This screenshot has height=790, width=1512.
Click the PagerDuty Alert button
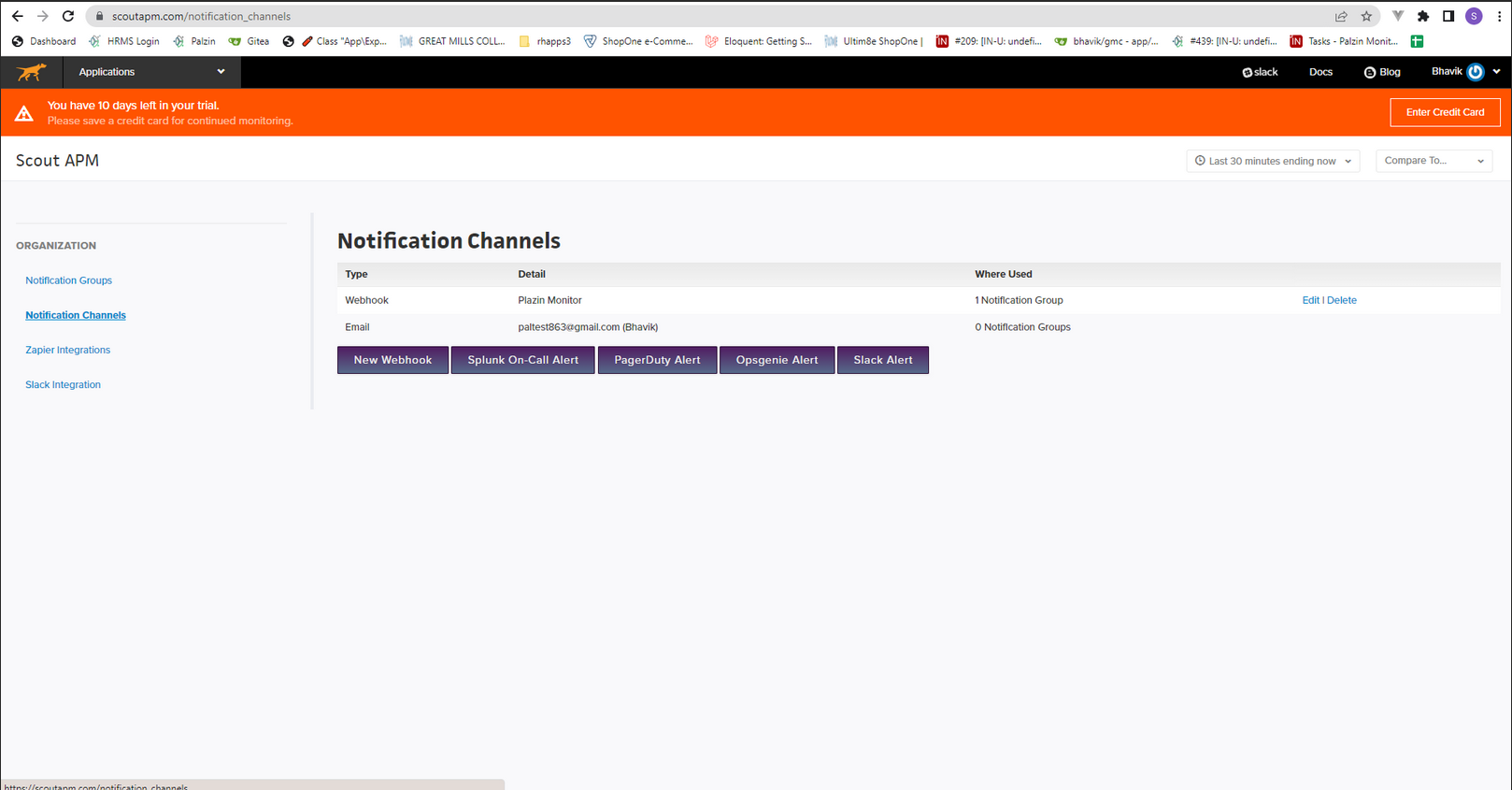click(x=657, y=360)
